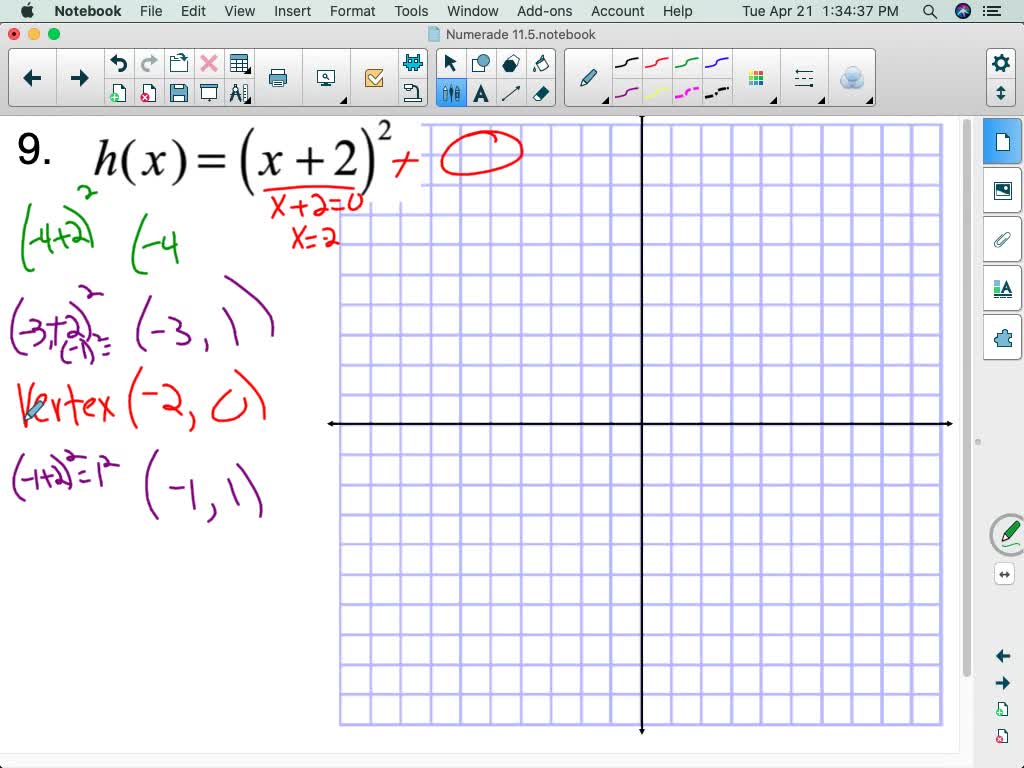Select the arrow Select tool
Screen dimensions: 1024x768
[x=451, y=61]
